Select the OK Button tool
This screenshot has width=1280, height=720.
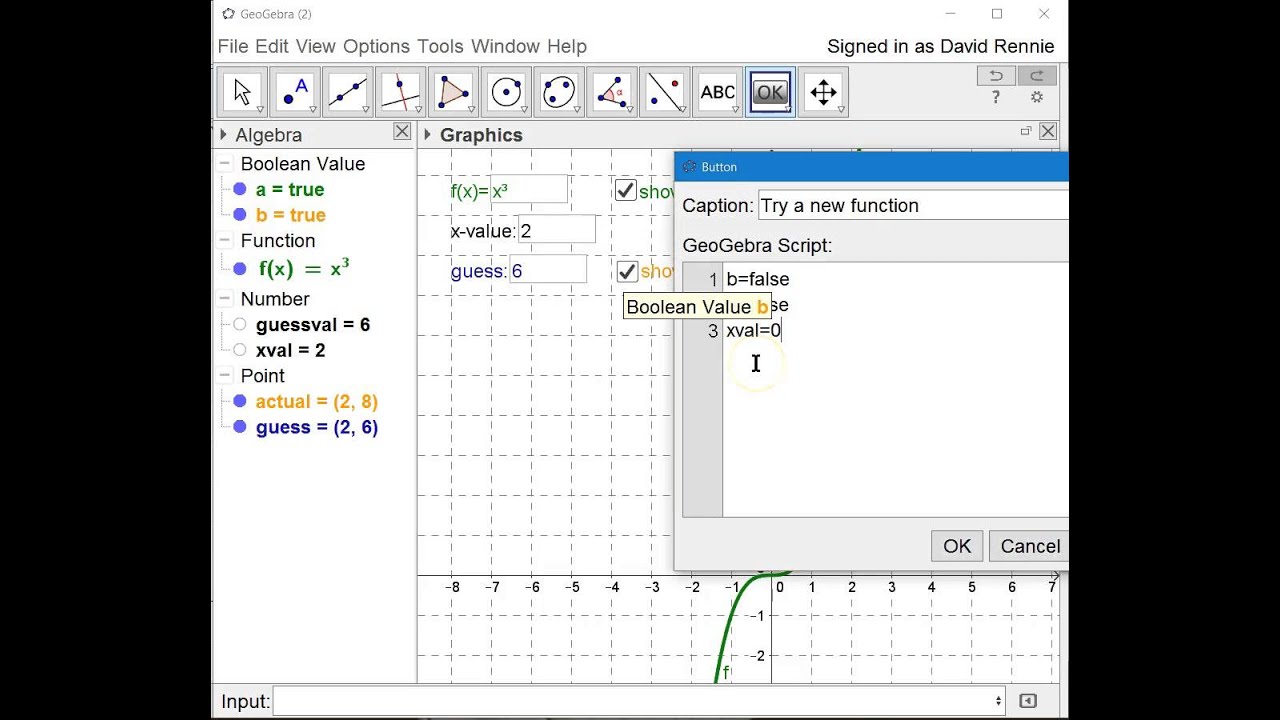click(770, 93)
